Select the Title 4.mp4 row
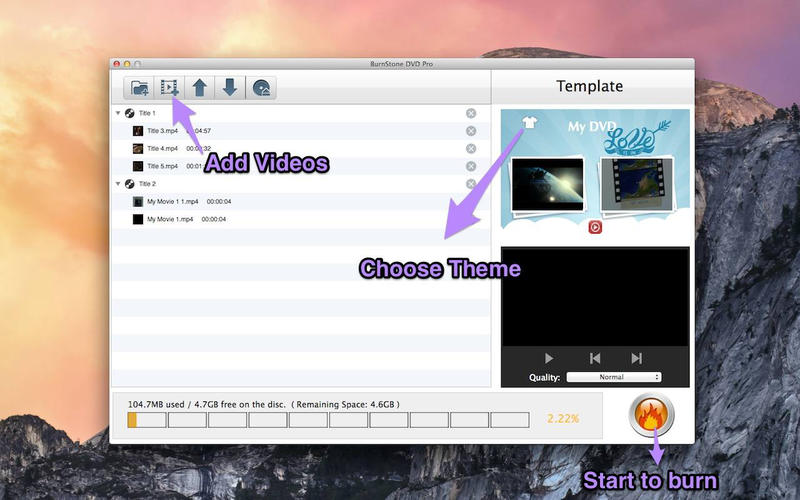Image resolution: width=800 pixels, height=500 pixels. point(301,148)
